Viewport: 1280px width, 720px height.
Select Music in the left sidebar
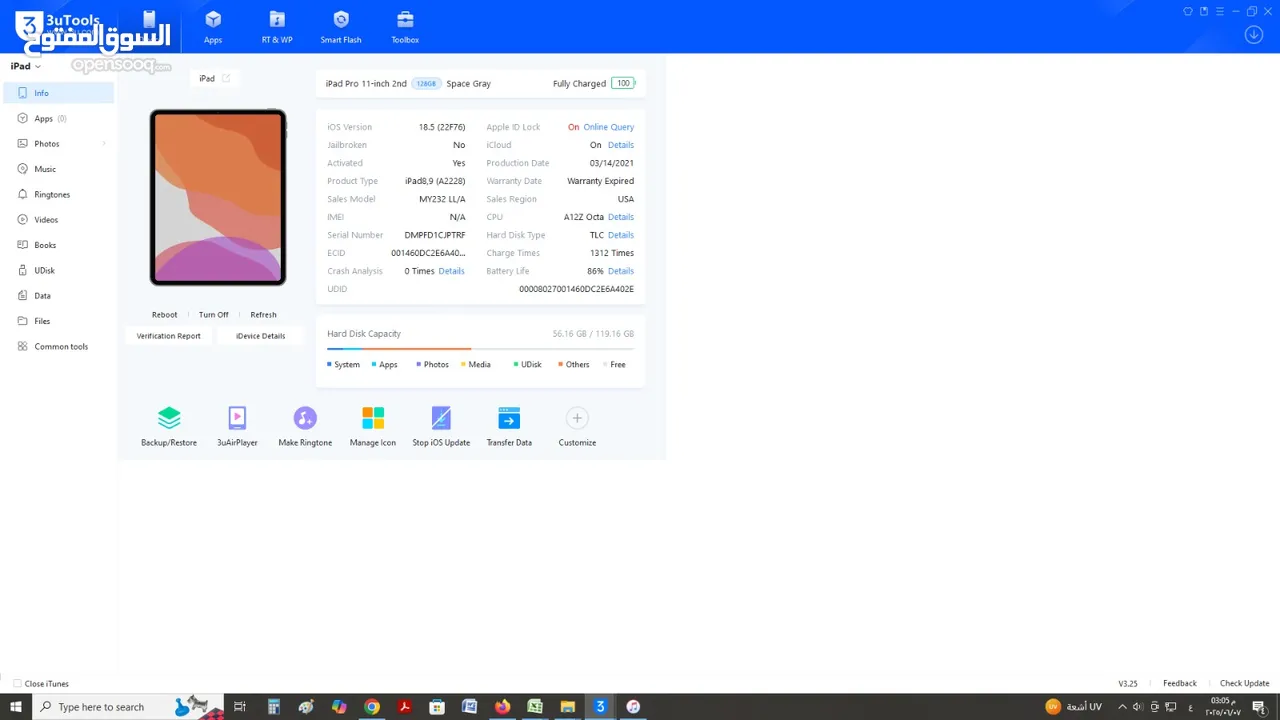[58, 169]
